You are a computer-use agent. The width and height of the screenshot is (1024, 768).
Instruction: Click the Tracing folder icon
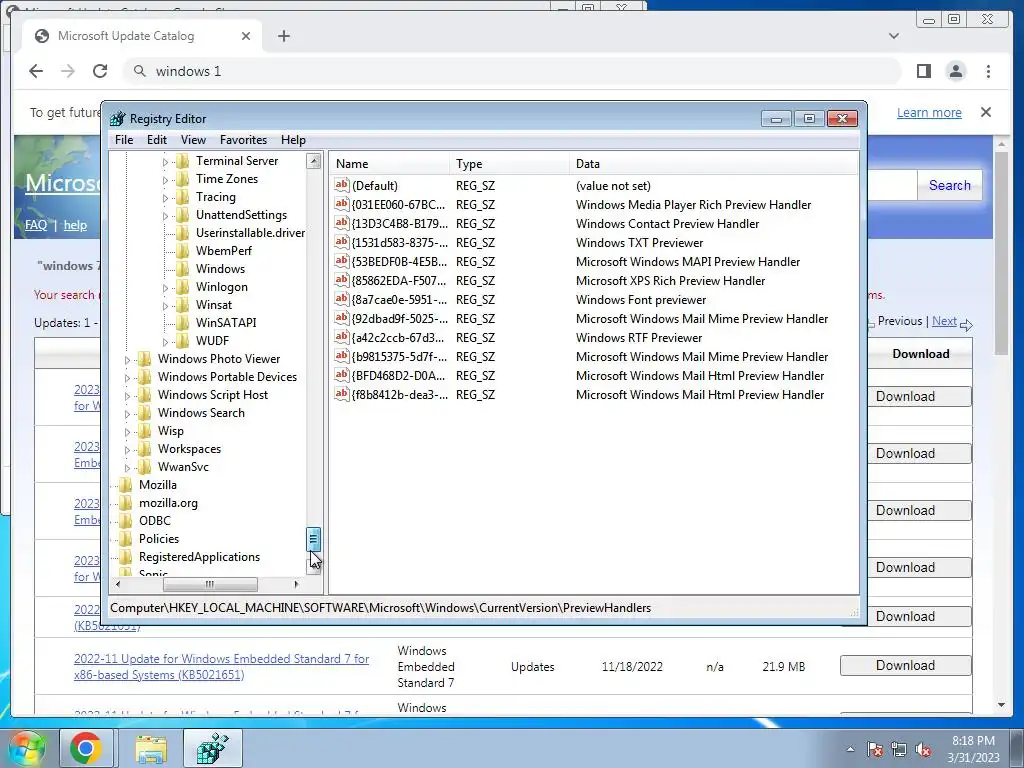183,197
